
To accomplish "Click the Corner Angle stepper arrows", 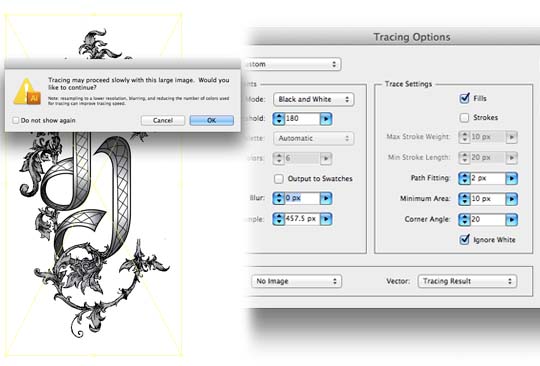I will click(x=464, y=220).
